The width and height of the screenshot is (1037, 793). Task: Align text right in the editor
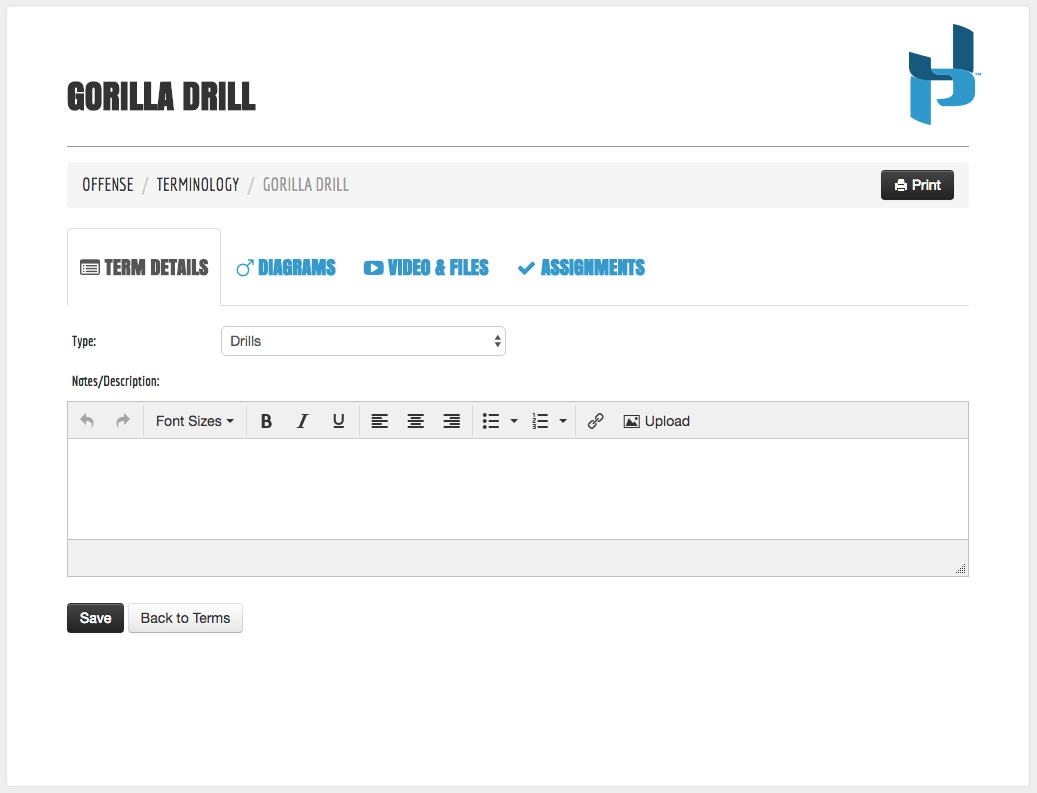pos(452,421)
